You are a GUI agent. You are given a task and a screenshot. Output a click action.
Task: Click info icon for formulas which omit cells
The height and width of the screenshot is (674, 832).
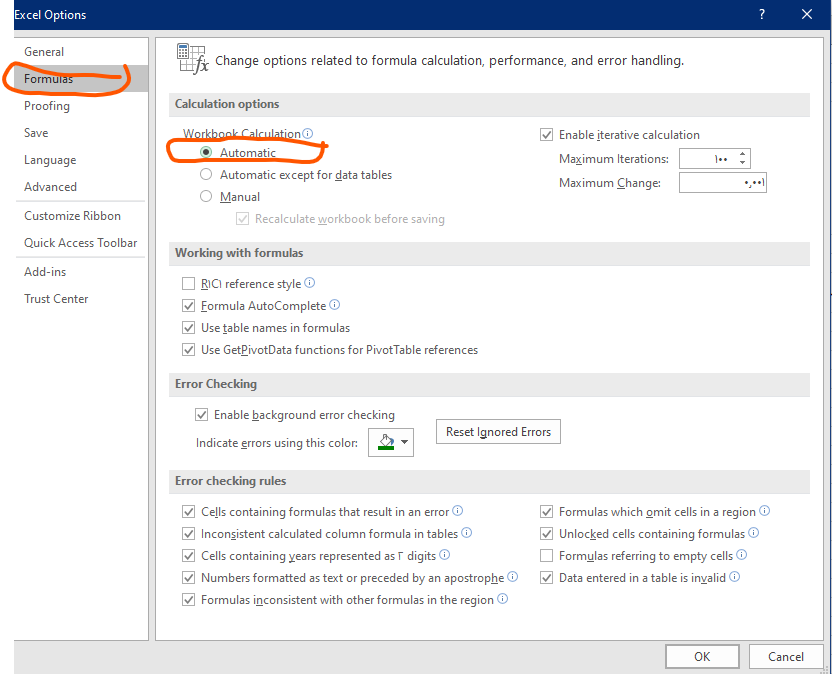765,511
